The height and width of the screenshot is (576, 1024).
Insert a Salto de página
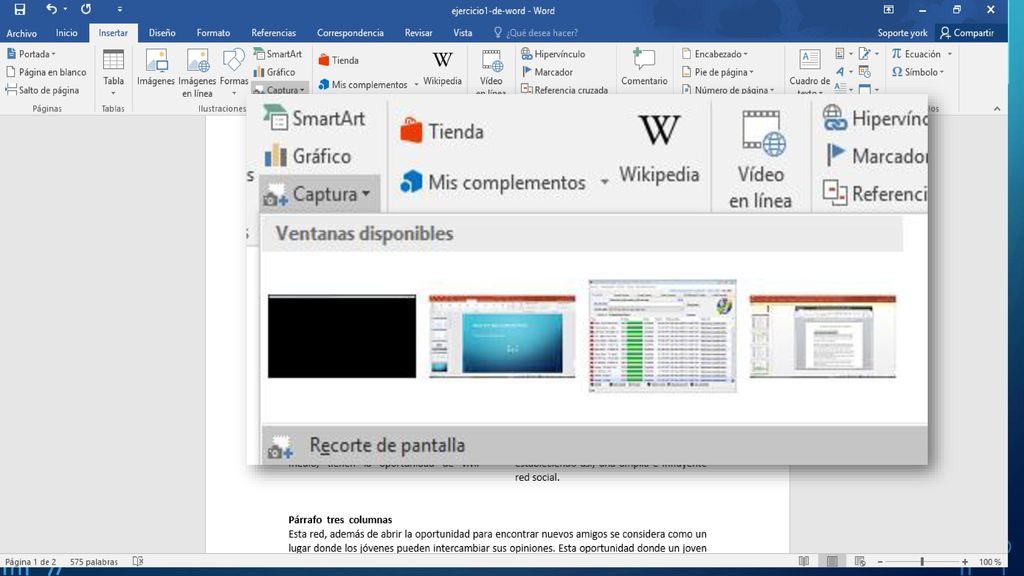(42, 90)
